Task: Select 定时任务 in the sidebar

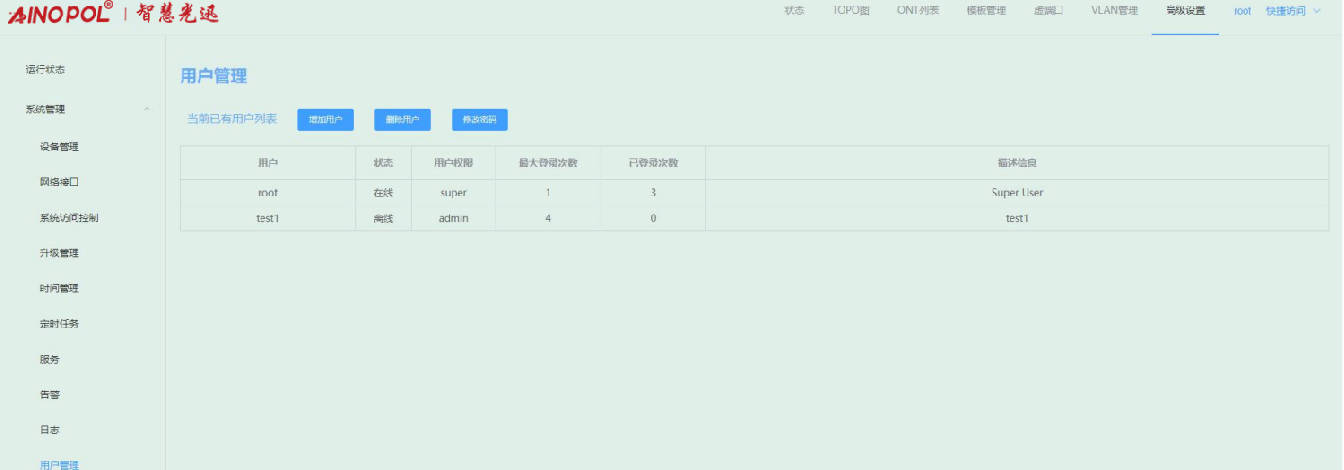Action: click(59, 324)
